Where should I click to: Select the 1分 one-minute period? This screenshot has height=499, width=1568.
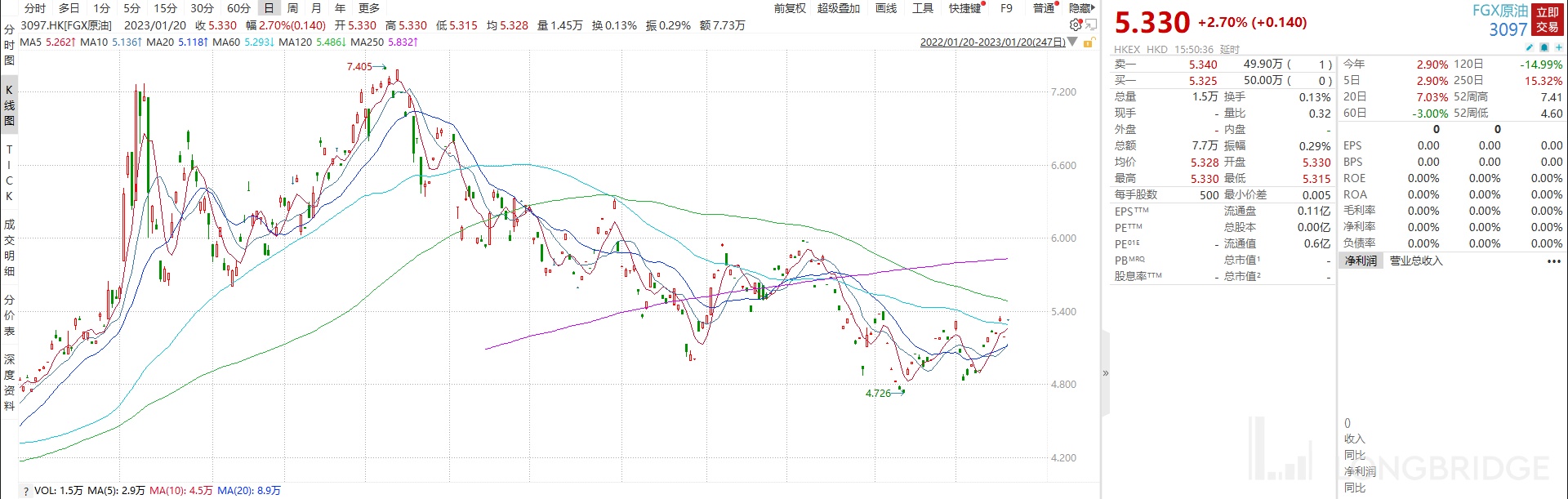click(x=101, y=8)
